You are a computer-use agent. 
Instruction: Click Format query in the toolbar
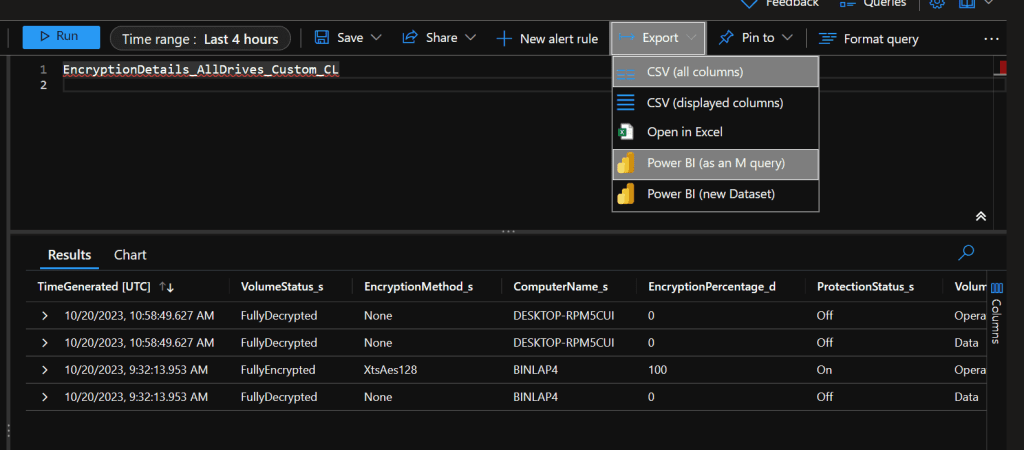(x=868, y=38)
